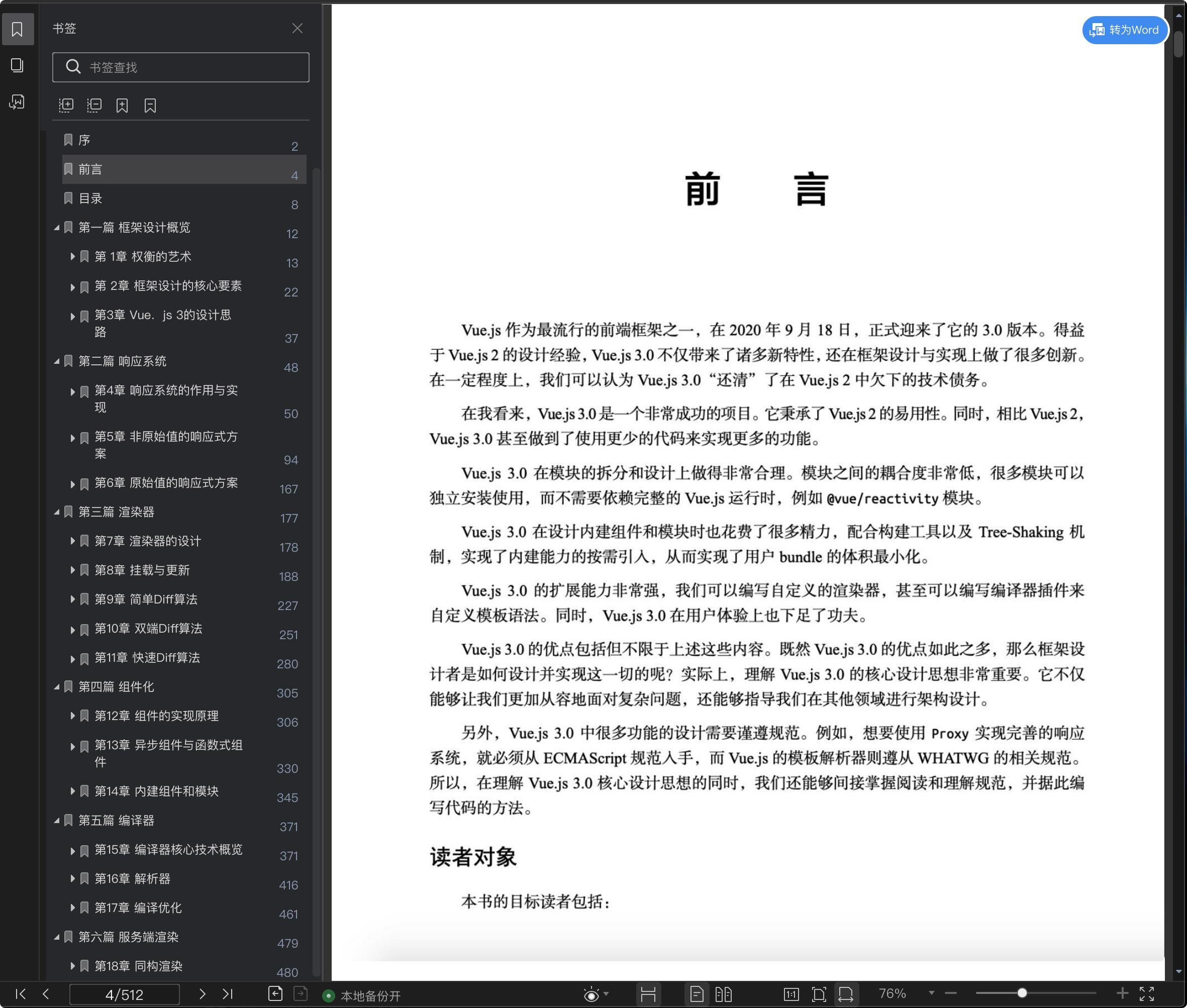This screenshot has height=1008, width=1187.
Task: Open the page thumbnails panel icon
Action: pyautogui.click(x=18, y=65)
